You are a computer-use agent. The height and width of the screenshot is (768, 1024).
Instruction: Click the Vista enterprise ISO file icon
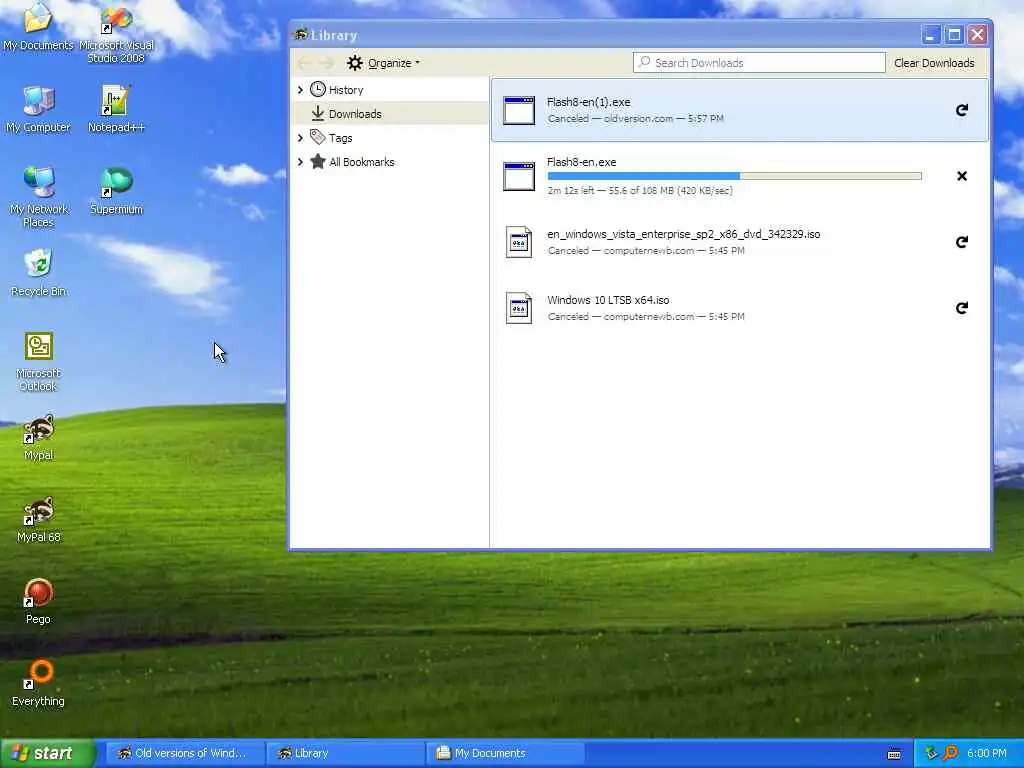(519, 242)
